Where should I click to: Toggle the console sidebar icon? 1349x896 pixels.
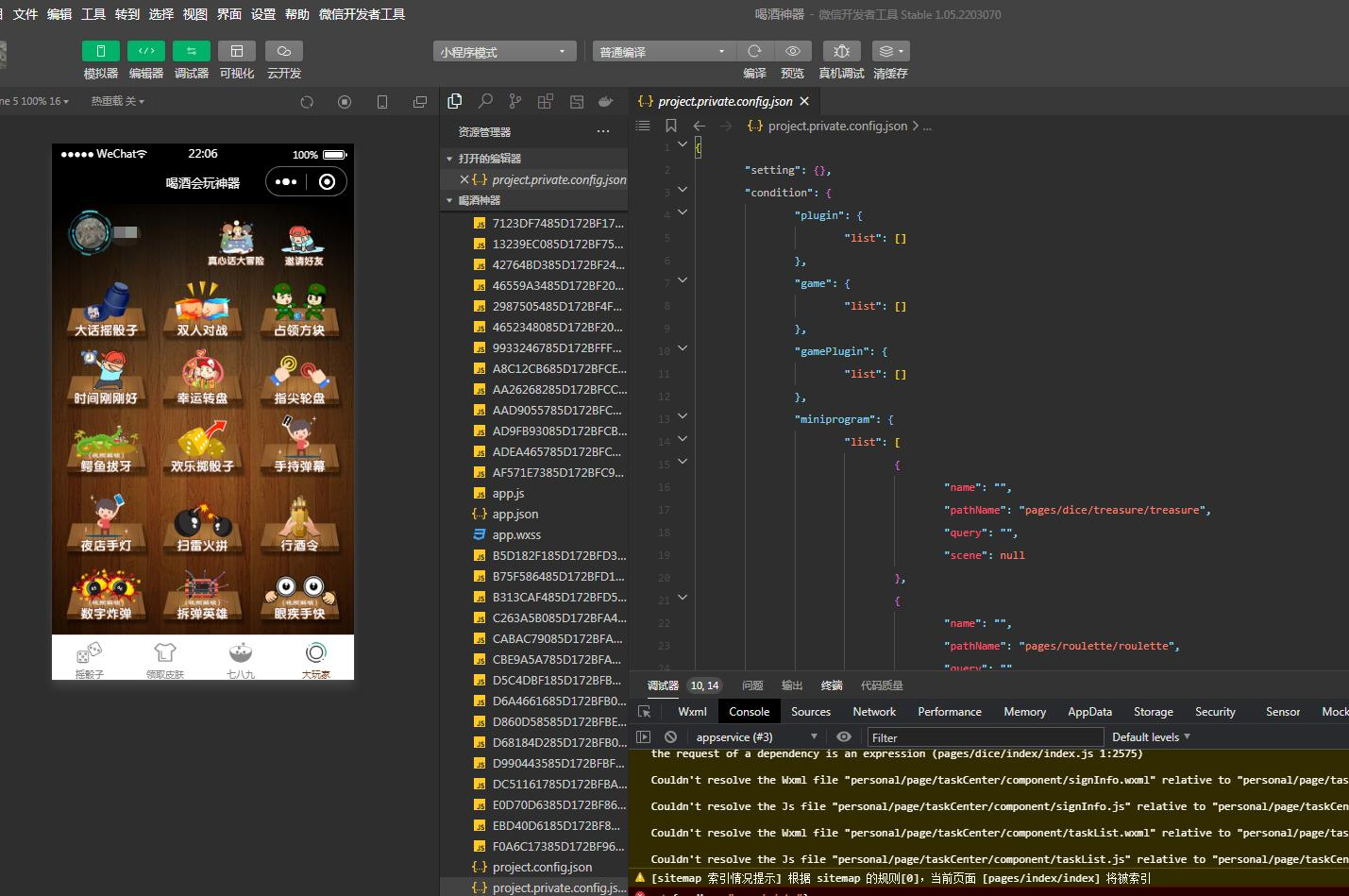point(644,737)
